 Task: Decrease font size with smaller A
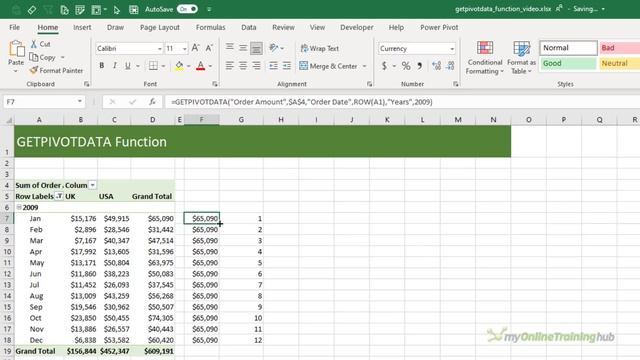pos(209,48)
